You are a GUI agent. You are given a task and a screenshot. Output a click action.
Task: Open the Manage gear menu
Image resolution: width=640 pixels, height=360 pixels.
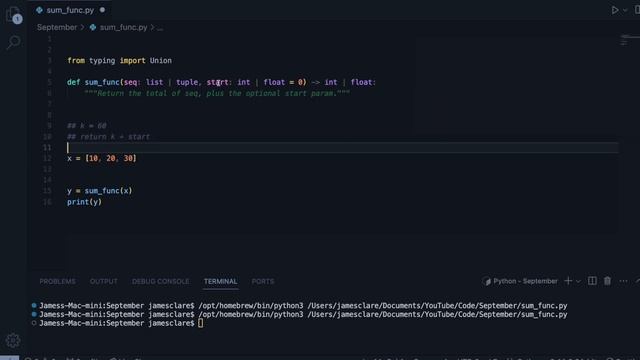point(13,340)
